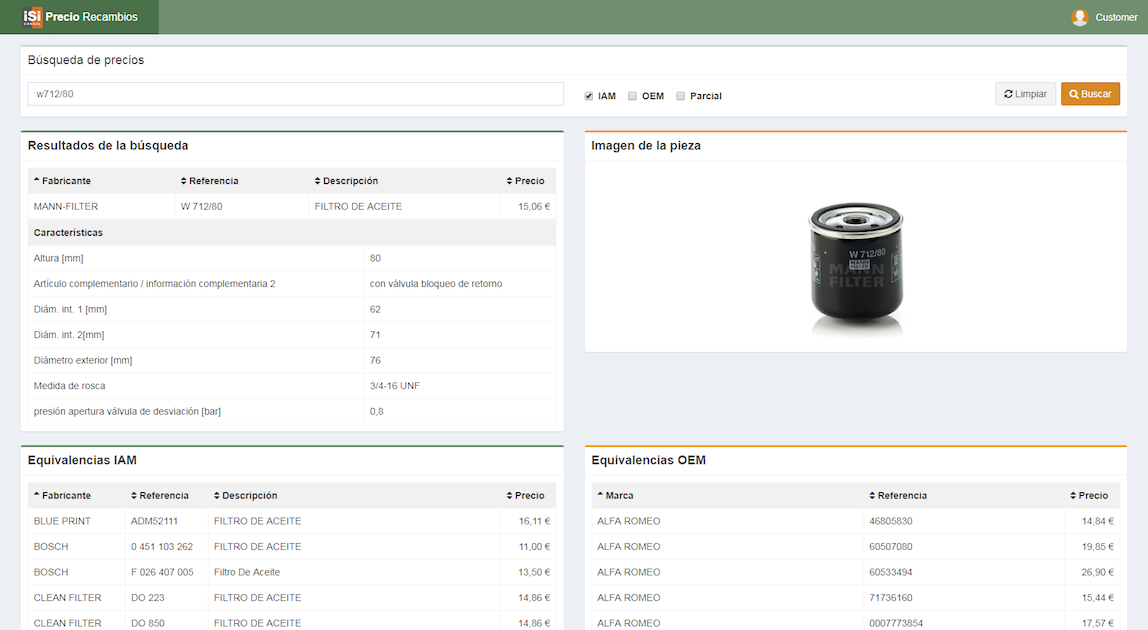Click the orange Buscar button

coord(1090,94)
